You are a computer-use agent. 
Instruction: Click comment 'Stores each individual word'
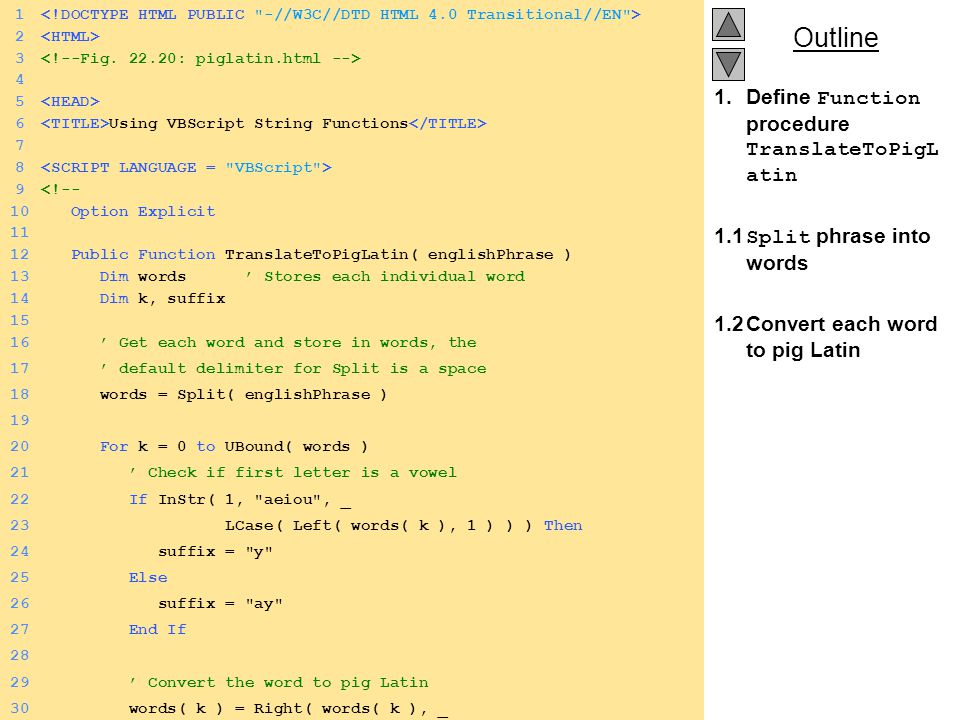385,277
